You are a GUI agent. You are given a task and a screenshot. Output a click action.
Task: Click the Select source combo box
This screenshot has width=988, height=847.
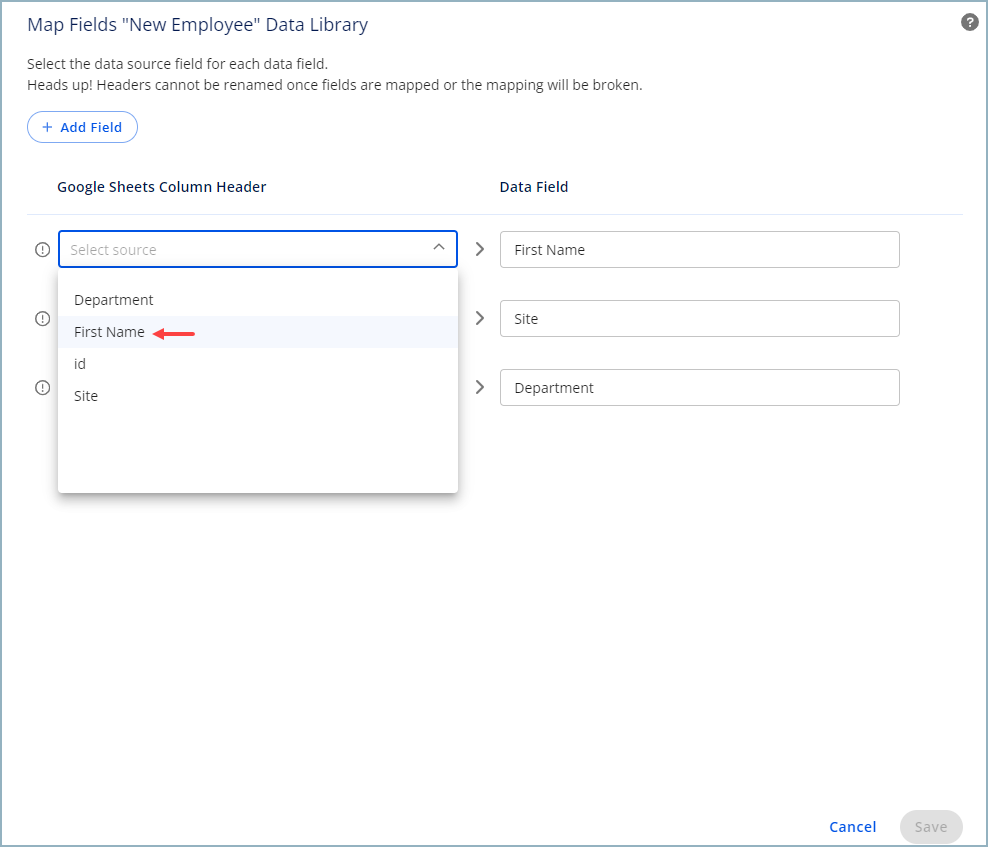[x=258, y=250]
